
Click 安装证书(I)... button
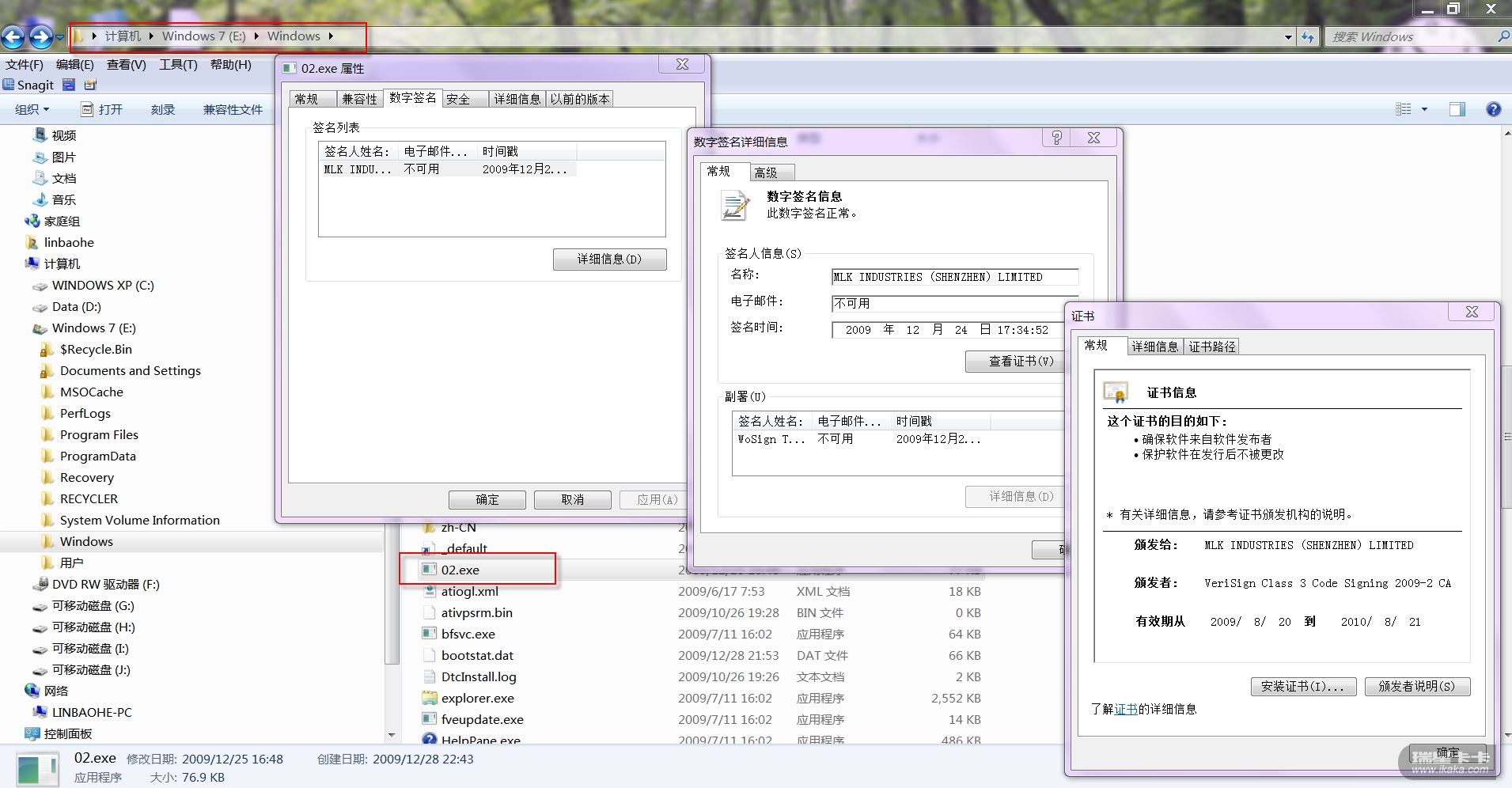coord(1303,686)
